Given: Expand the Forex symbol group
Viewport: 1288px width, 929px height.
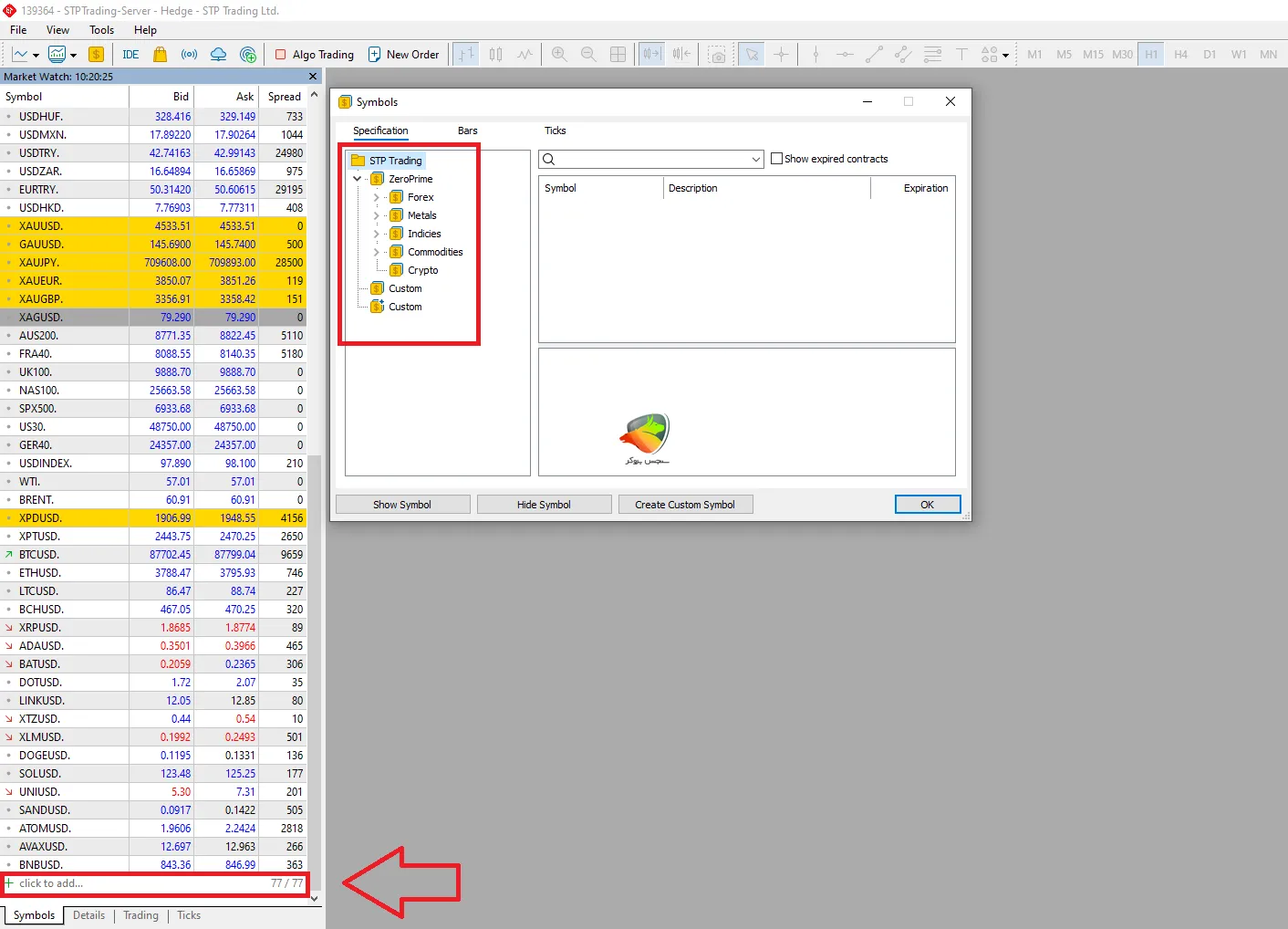Looking at the screenshot, I should [x=376, y=197].
